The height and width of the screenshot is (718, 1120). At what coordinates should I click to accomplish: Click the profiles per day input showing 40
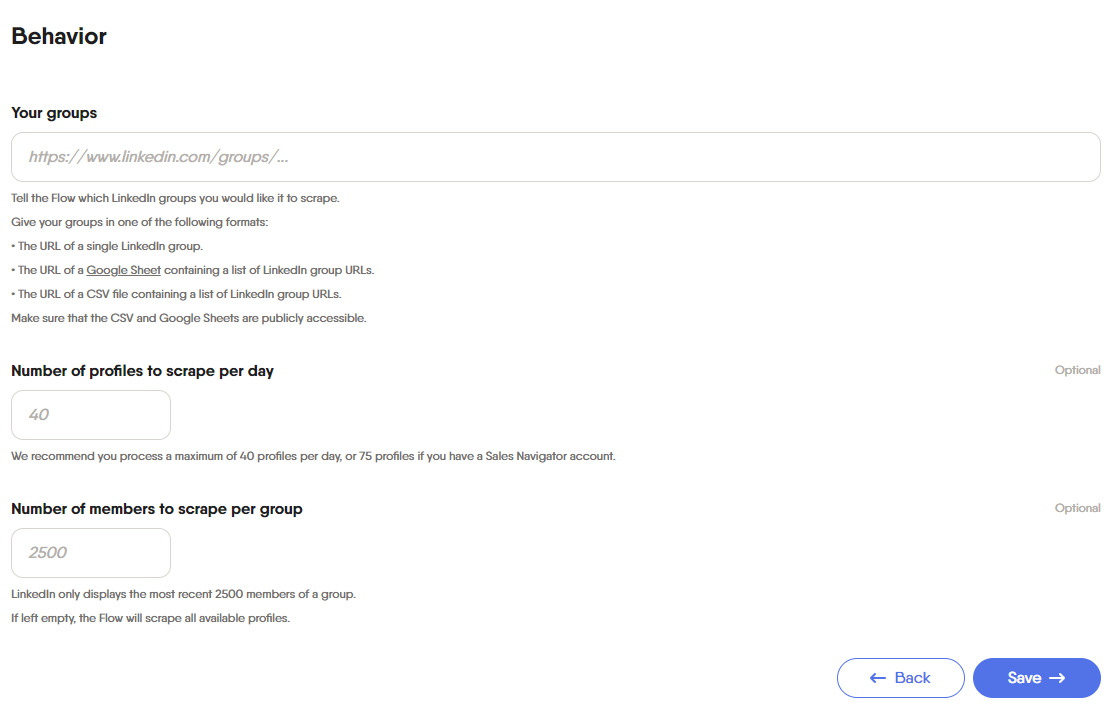[x=91, y=414]
